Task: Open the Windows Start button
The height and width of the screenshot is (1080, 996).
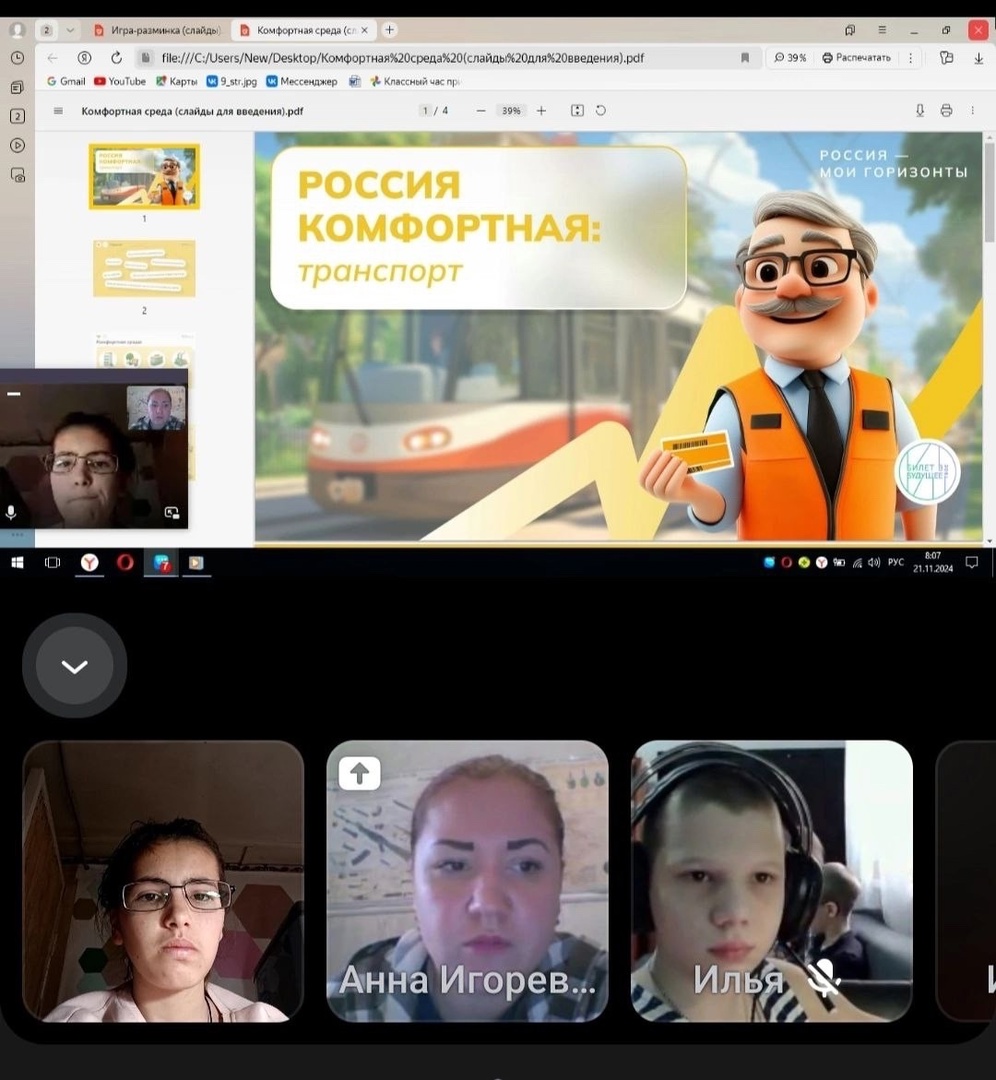Action: pyautogui.click(x=18, y=563)
